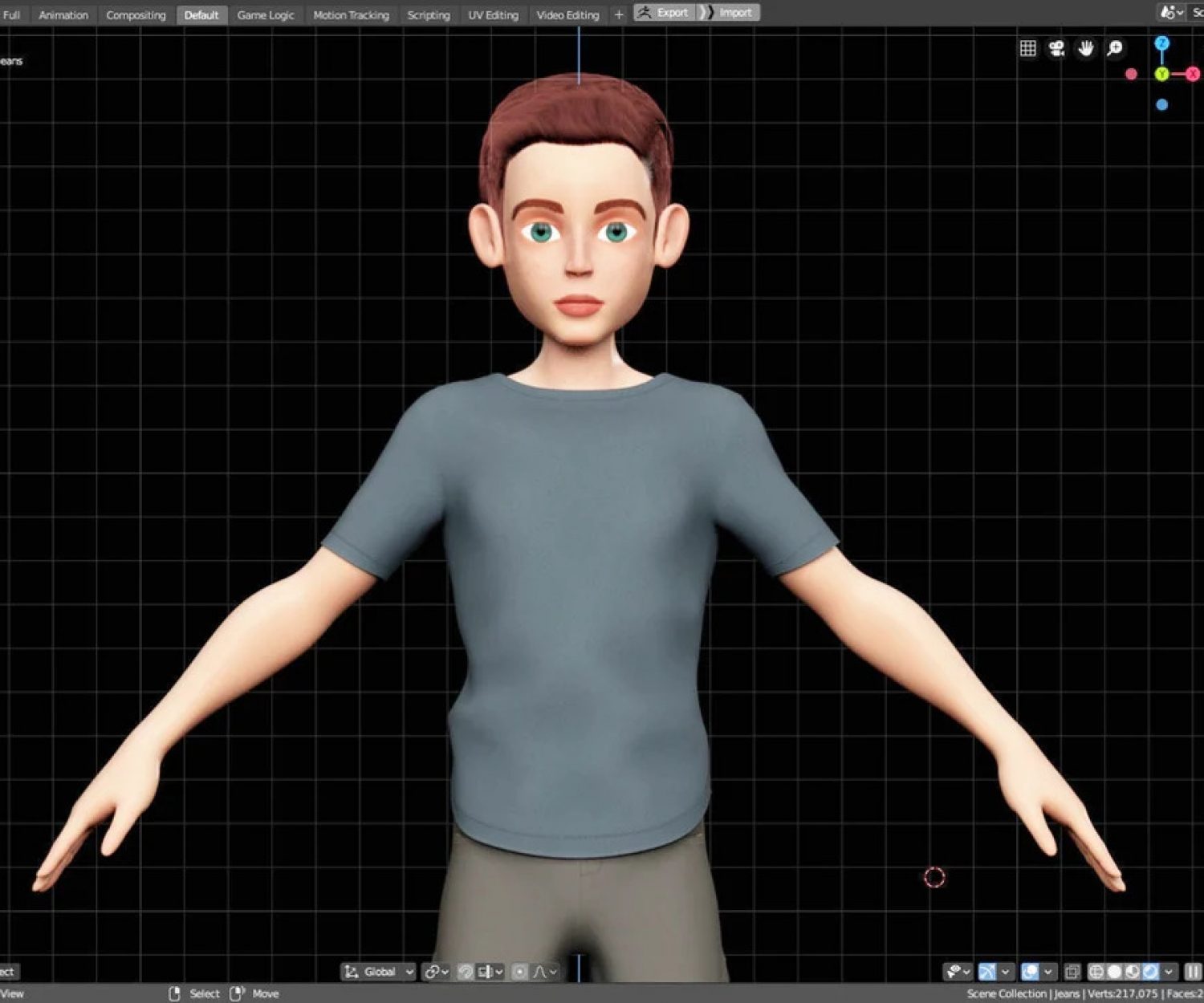
Task: Switch to rendered viewport shading
Action: (1150, 972)
